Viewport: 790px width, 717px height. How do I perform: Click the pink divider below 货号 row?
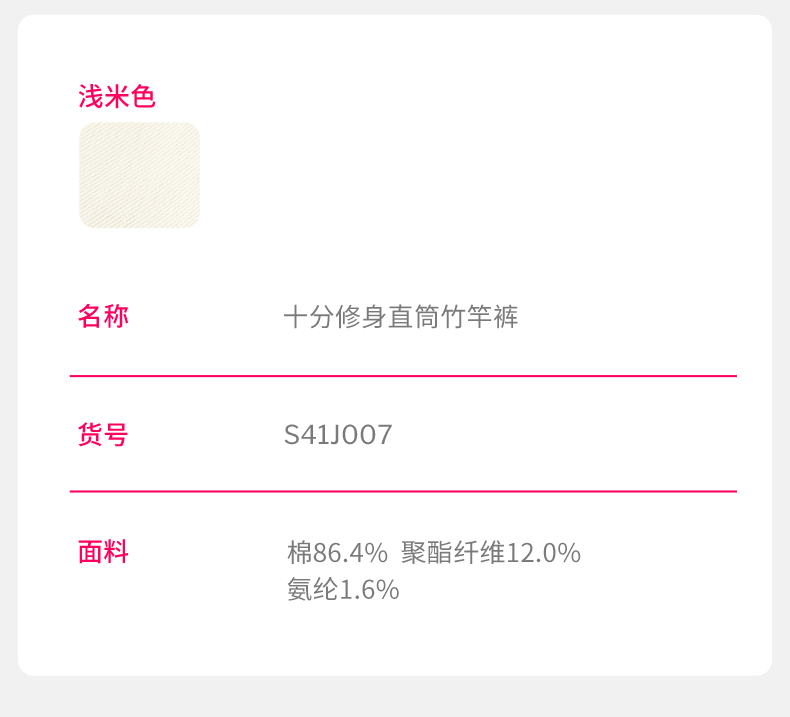pos(403,491)
